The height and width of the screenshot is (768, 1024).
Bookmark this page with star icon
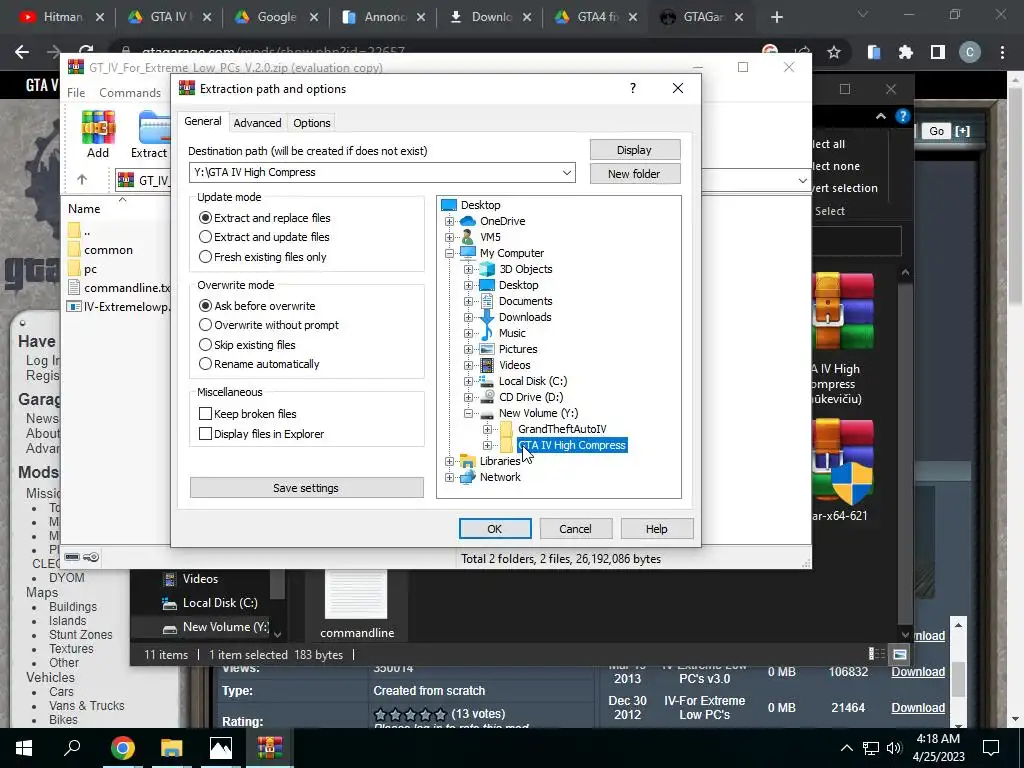coord(834,52)
